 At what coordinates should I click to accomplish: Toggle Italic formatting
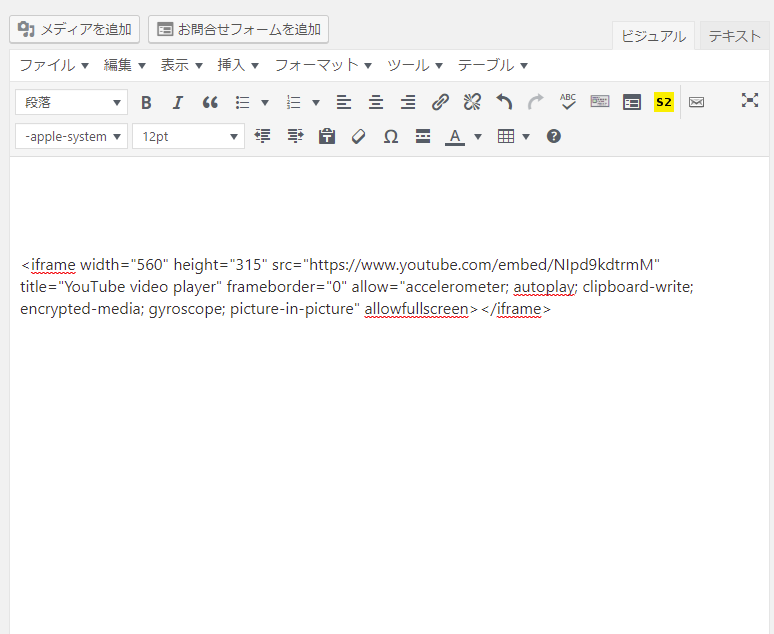click(178, 103)
